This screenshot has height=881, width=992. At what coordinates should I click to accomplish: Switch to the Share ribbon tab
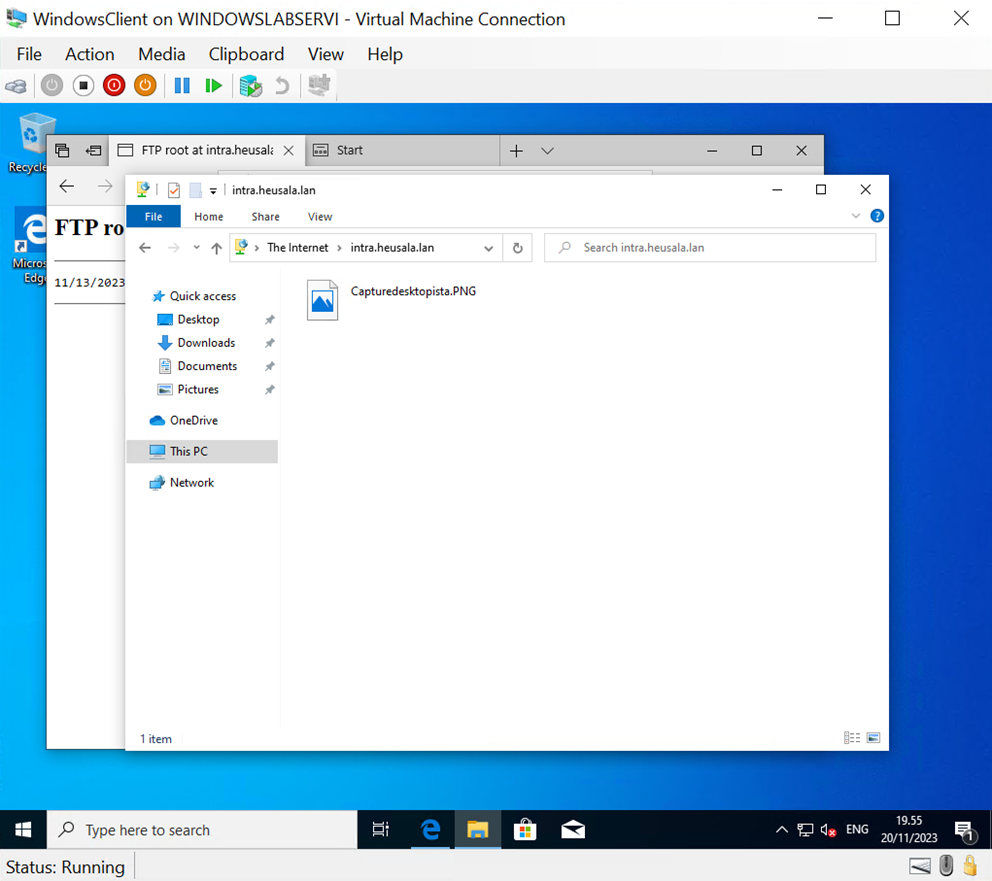264,216
